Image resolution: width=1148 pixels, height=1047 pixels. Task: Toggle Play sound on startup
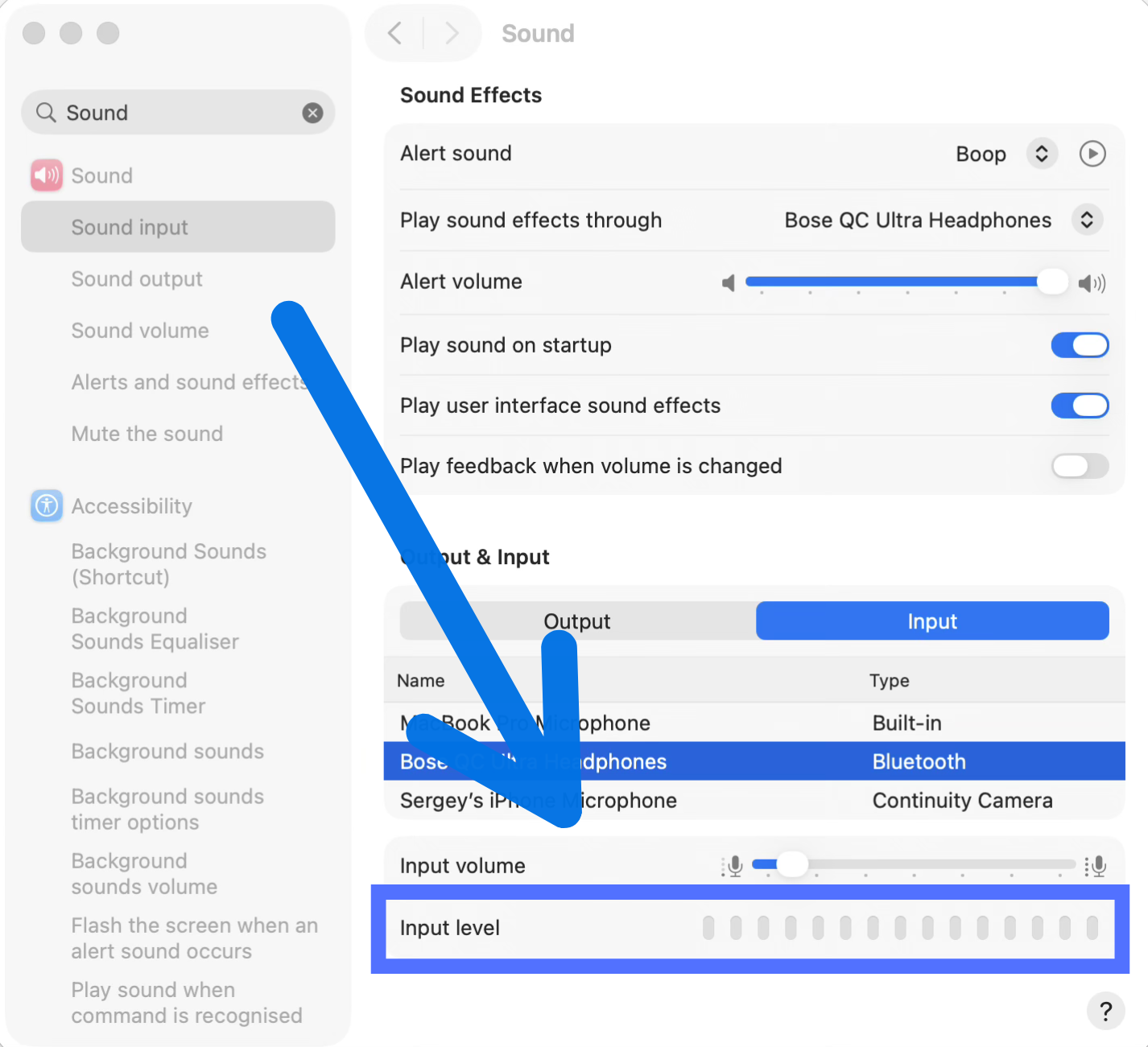click(1080, 345)
